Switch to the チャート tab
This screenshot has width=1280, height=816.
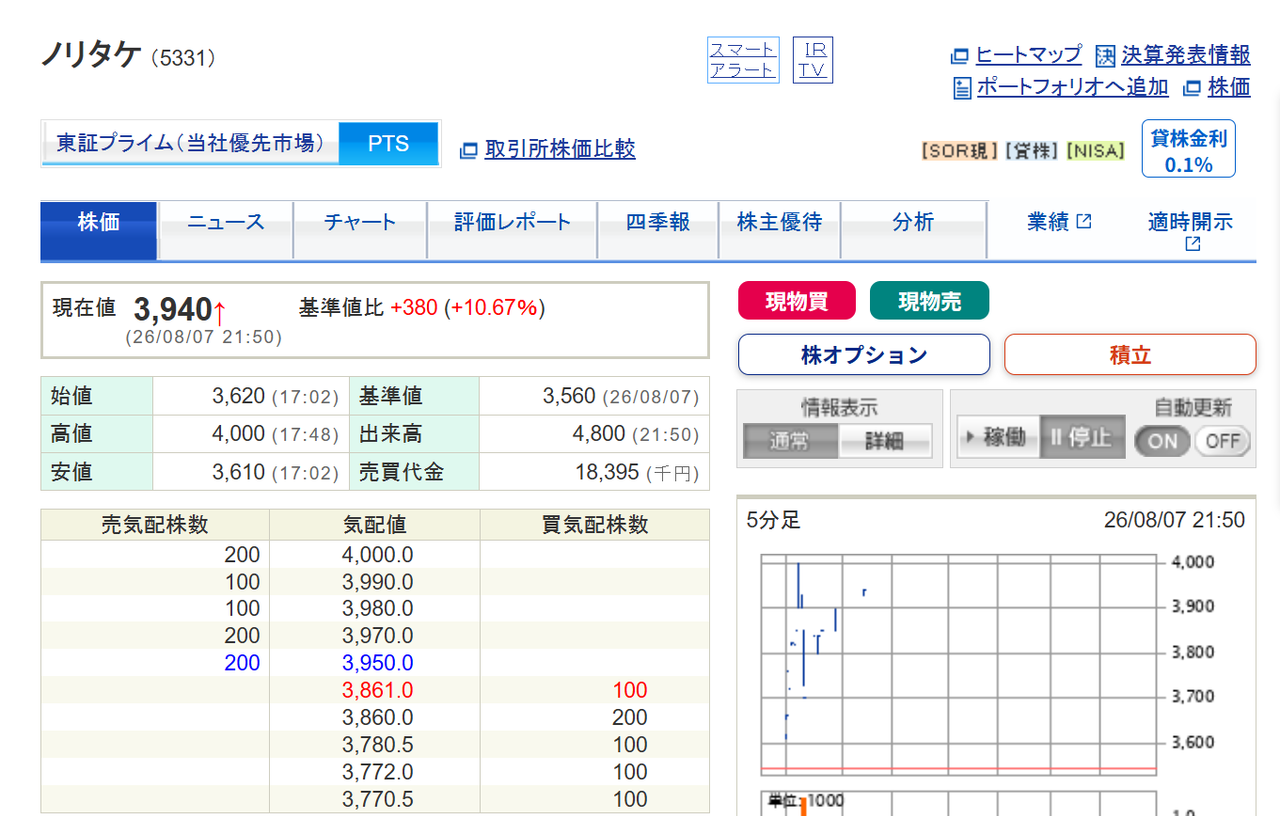360,230
